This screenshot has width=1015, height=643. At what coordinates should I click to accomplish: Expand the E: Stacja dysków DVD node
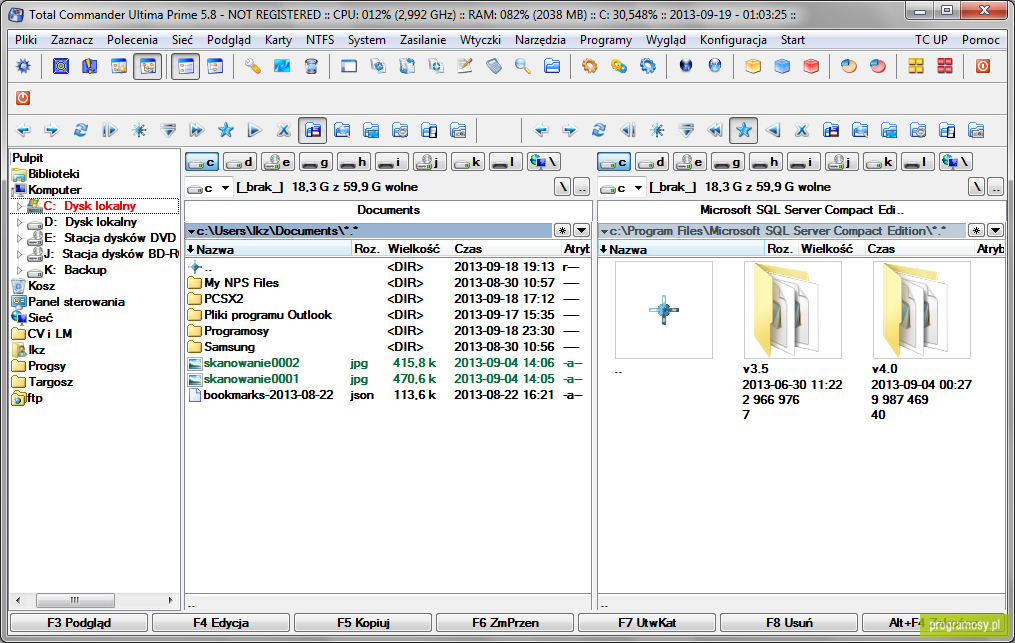(19, 238)
